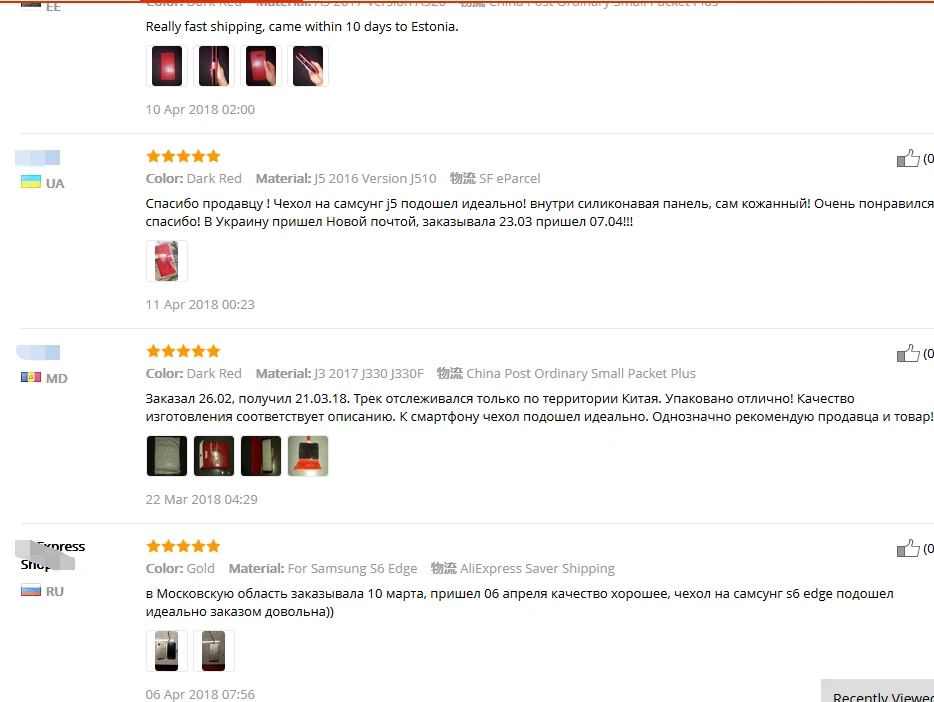Click the reviewer name above RU flag
This screenshot has width=934, height=702.
coord(50,555)
